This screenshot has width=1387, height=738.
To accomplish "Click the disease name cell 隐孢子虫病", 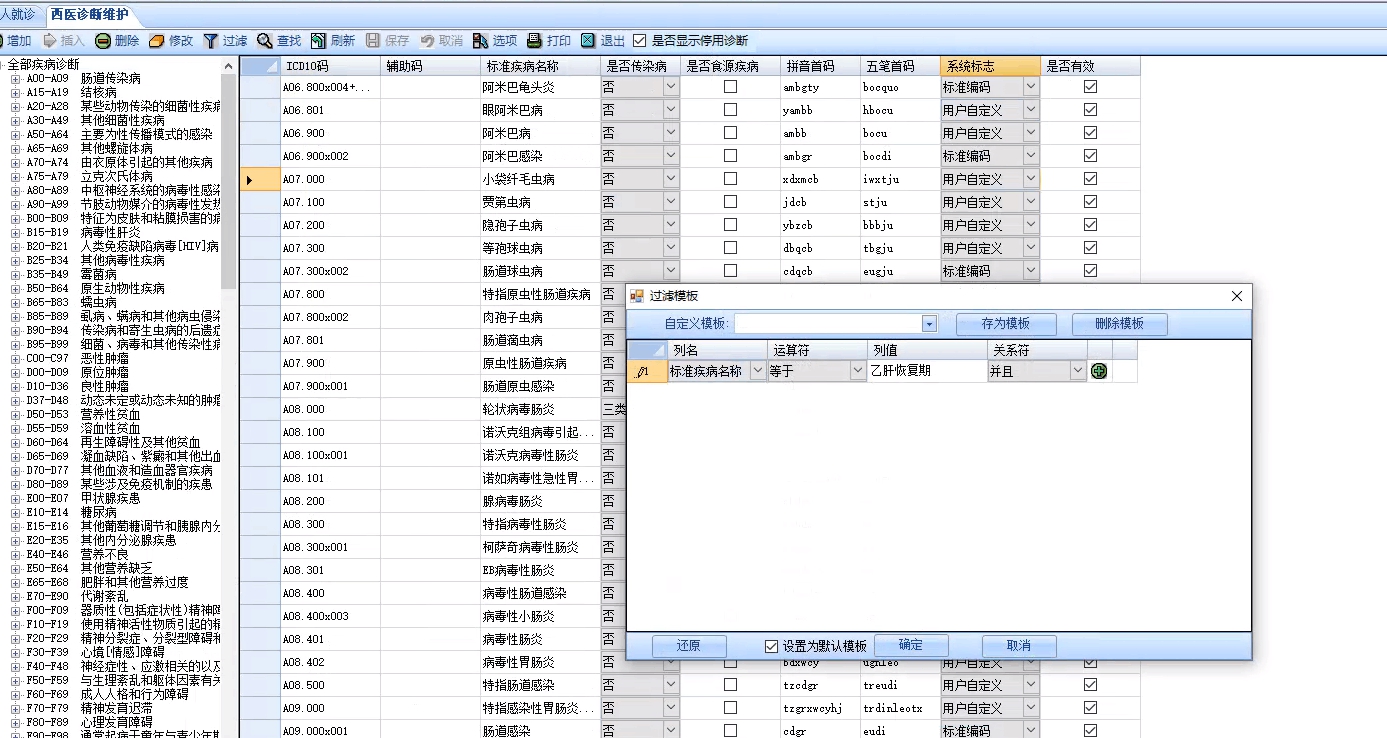I will point(540,225).
